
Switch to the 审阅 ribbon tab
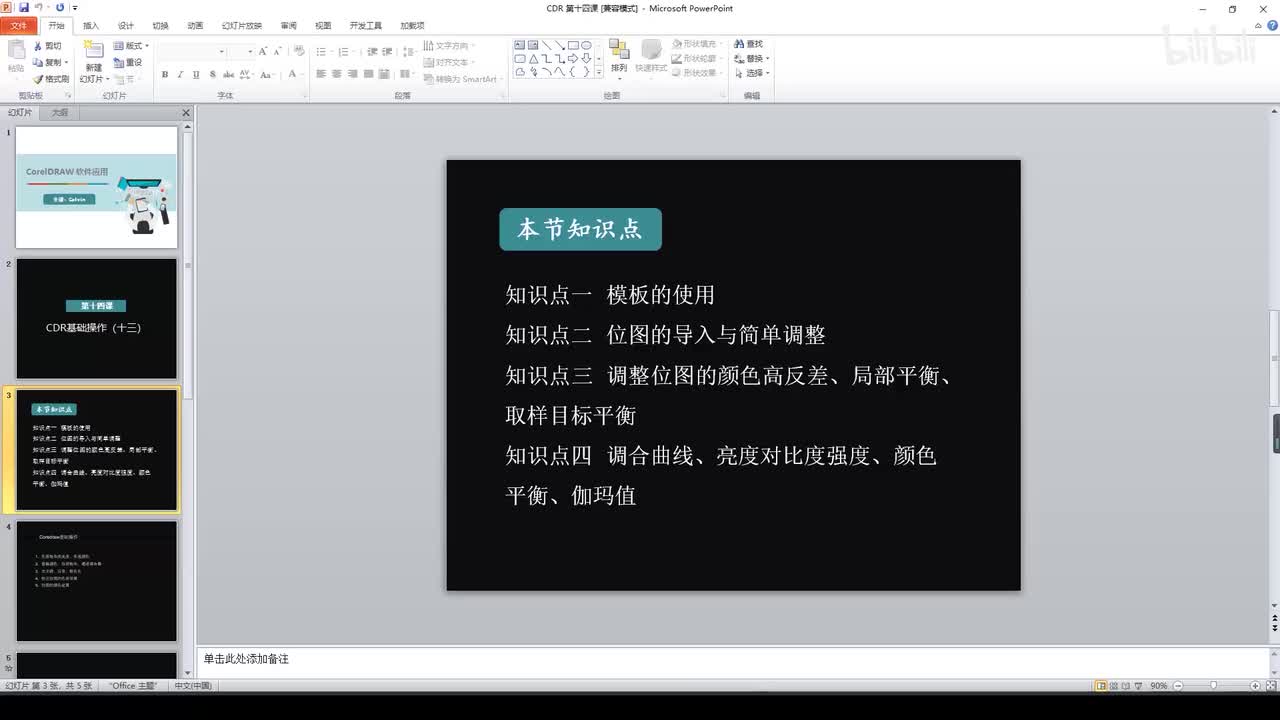point(288,26)
